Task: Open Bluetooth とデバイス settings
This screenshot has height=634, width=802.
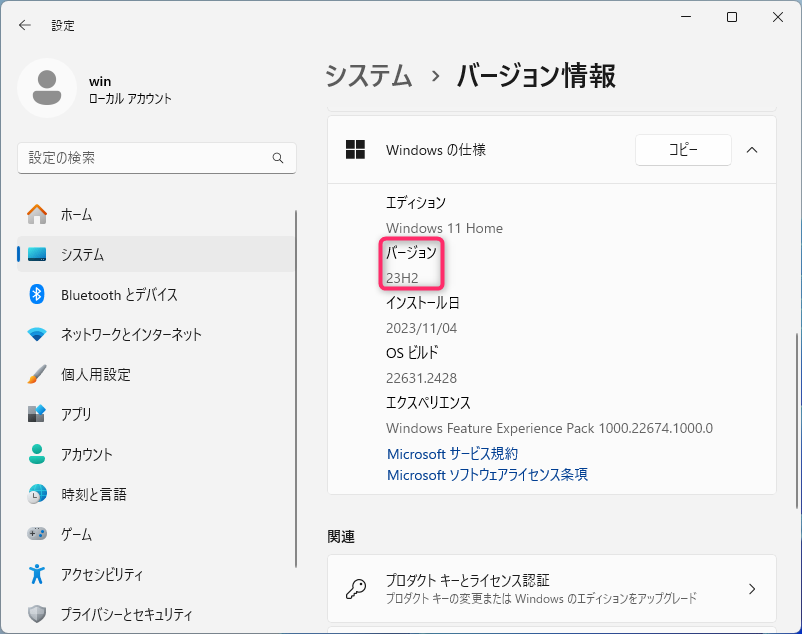Action: tap(156, 295)
